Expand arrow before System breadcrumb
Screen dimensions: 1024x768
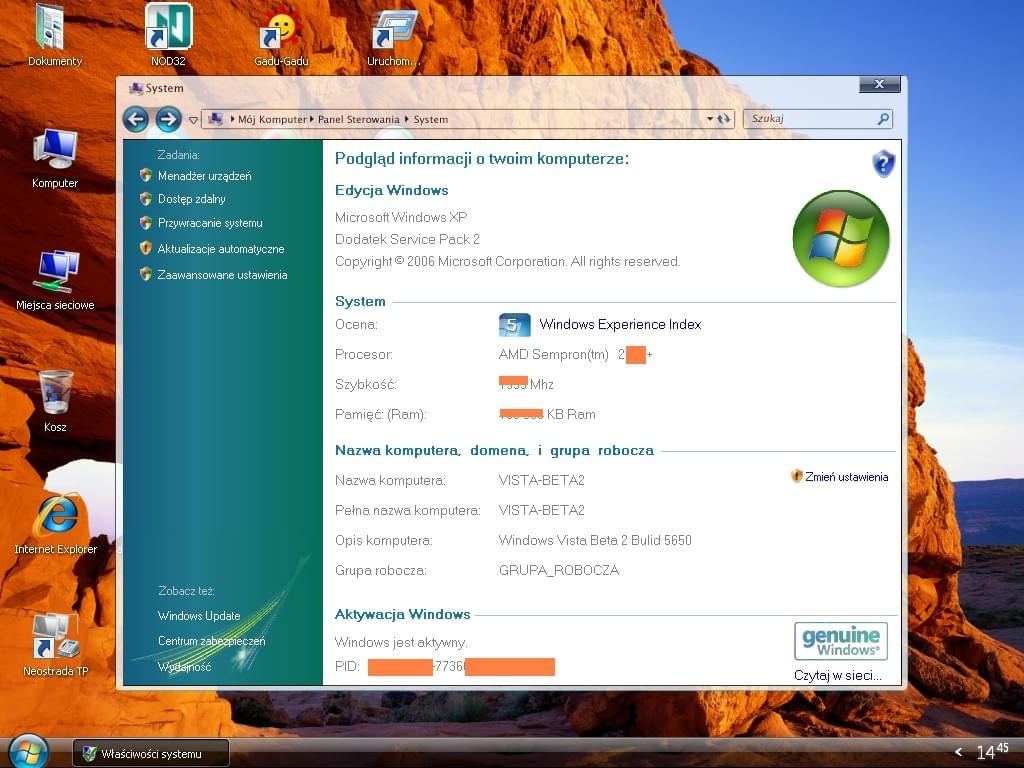[406, 120]
